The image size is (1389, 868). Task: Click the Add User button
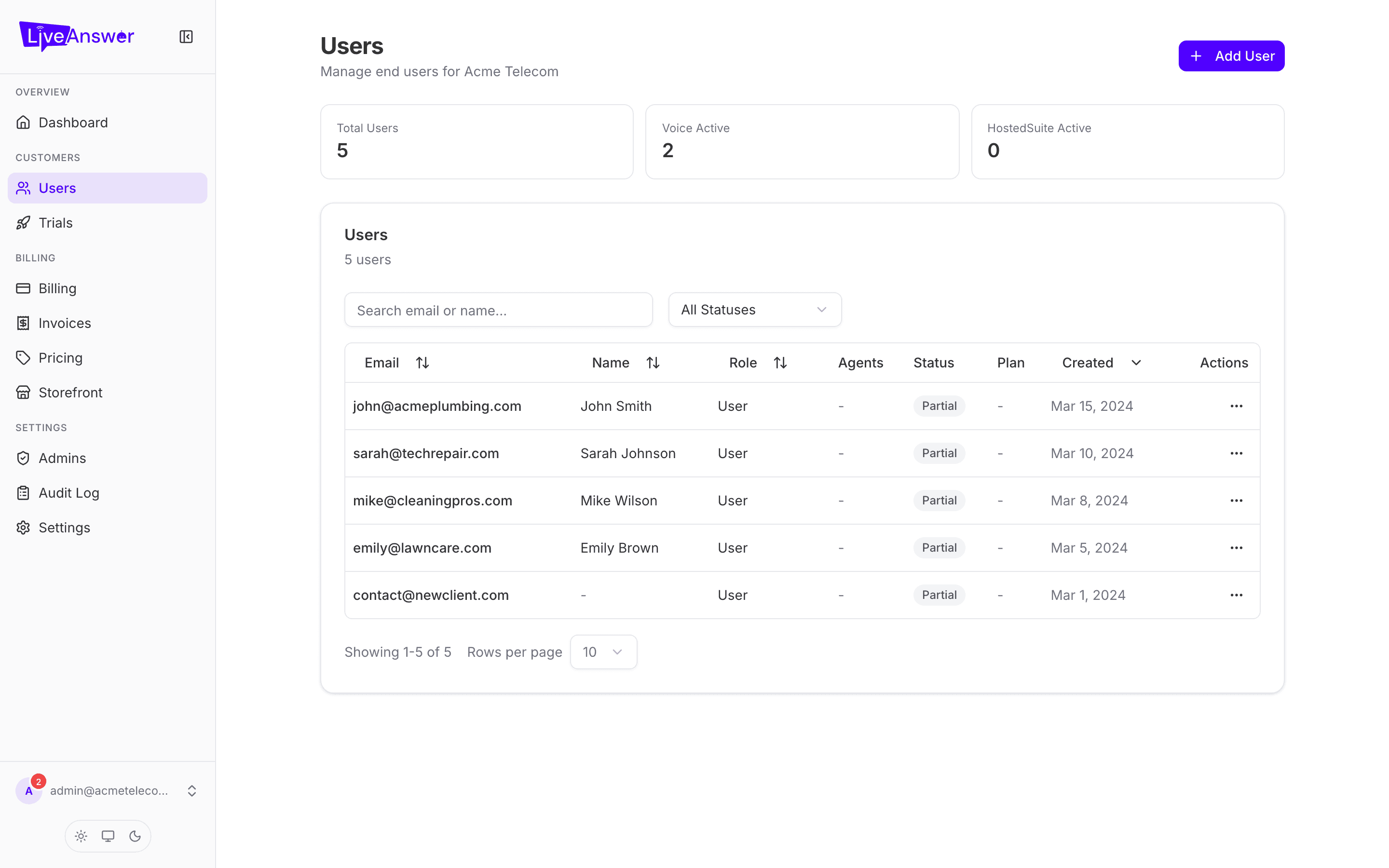pos(1231,55)
